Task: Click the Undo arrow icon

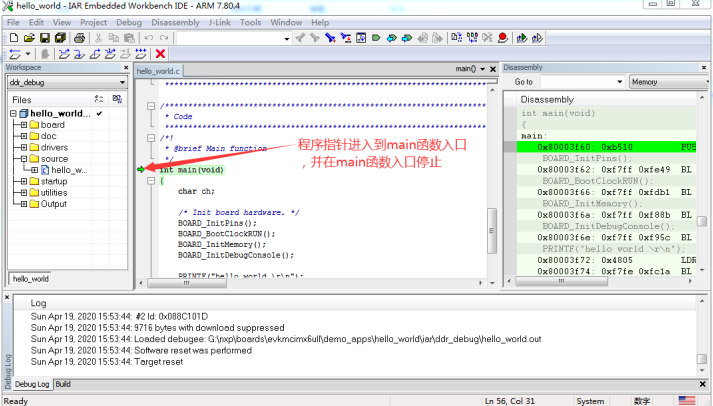Action: [148, 38]
